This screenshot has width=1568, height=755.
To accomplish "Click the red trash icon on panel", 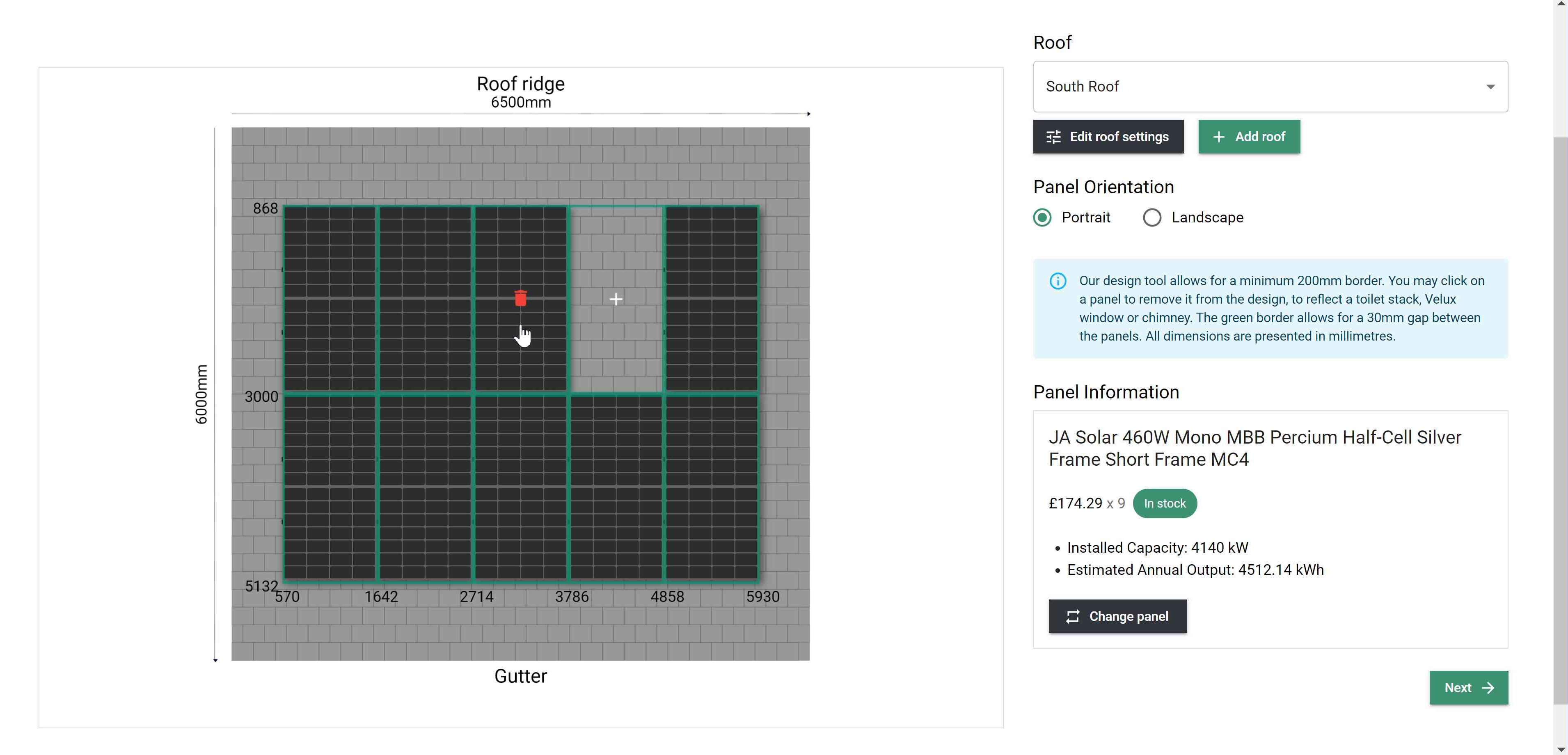I will coord(520,298).
